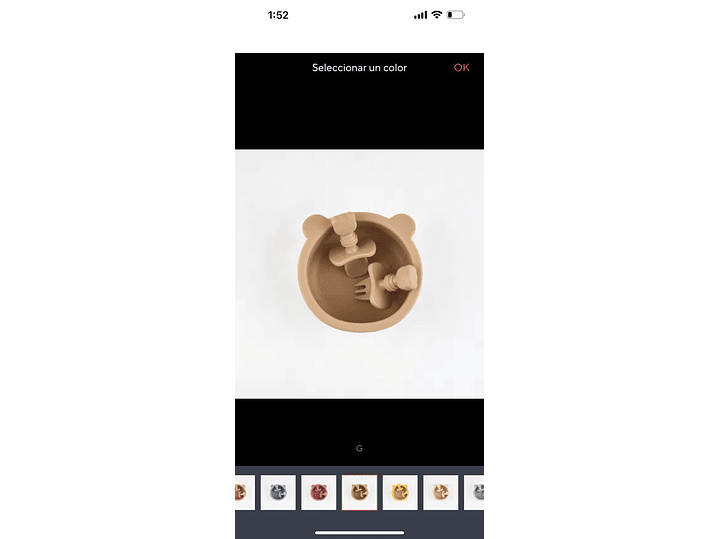Screen dimensions: 719x539
Task: Tap the red OK button
Action: (461, 67)
